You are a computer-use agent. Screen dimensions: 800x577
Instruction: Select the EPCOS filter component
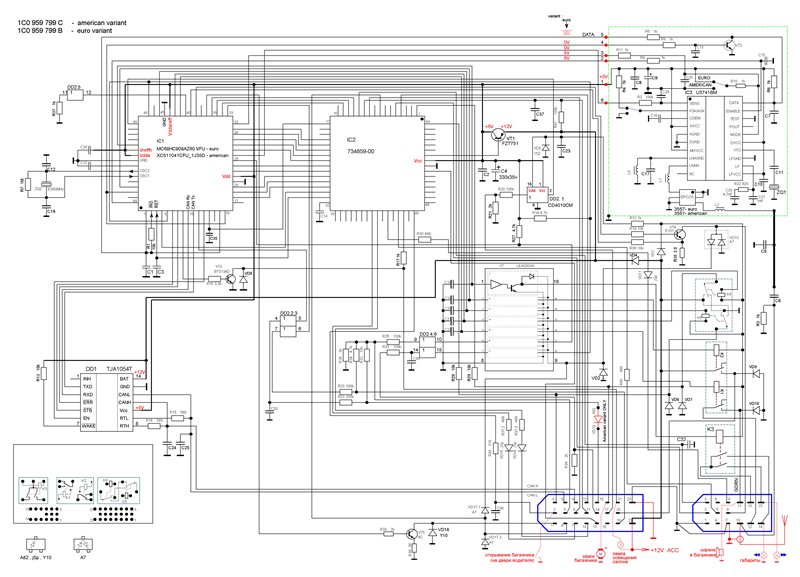coord(689,197)
